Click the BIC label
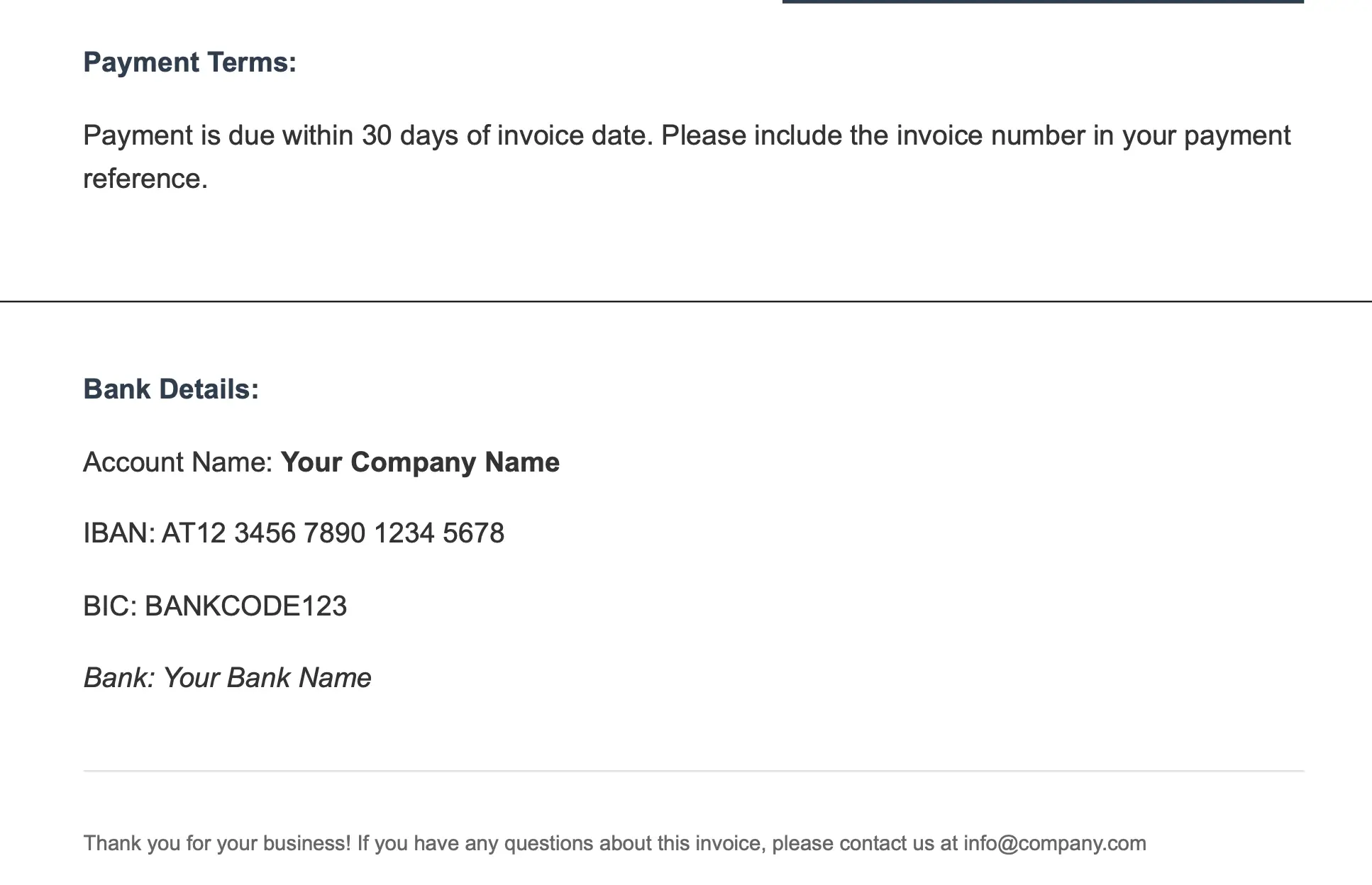This screenshot has width=1372, height=885. click(110, 606)
